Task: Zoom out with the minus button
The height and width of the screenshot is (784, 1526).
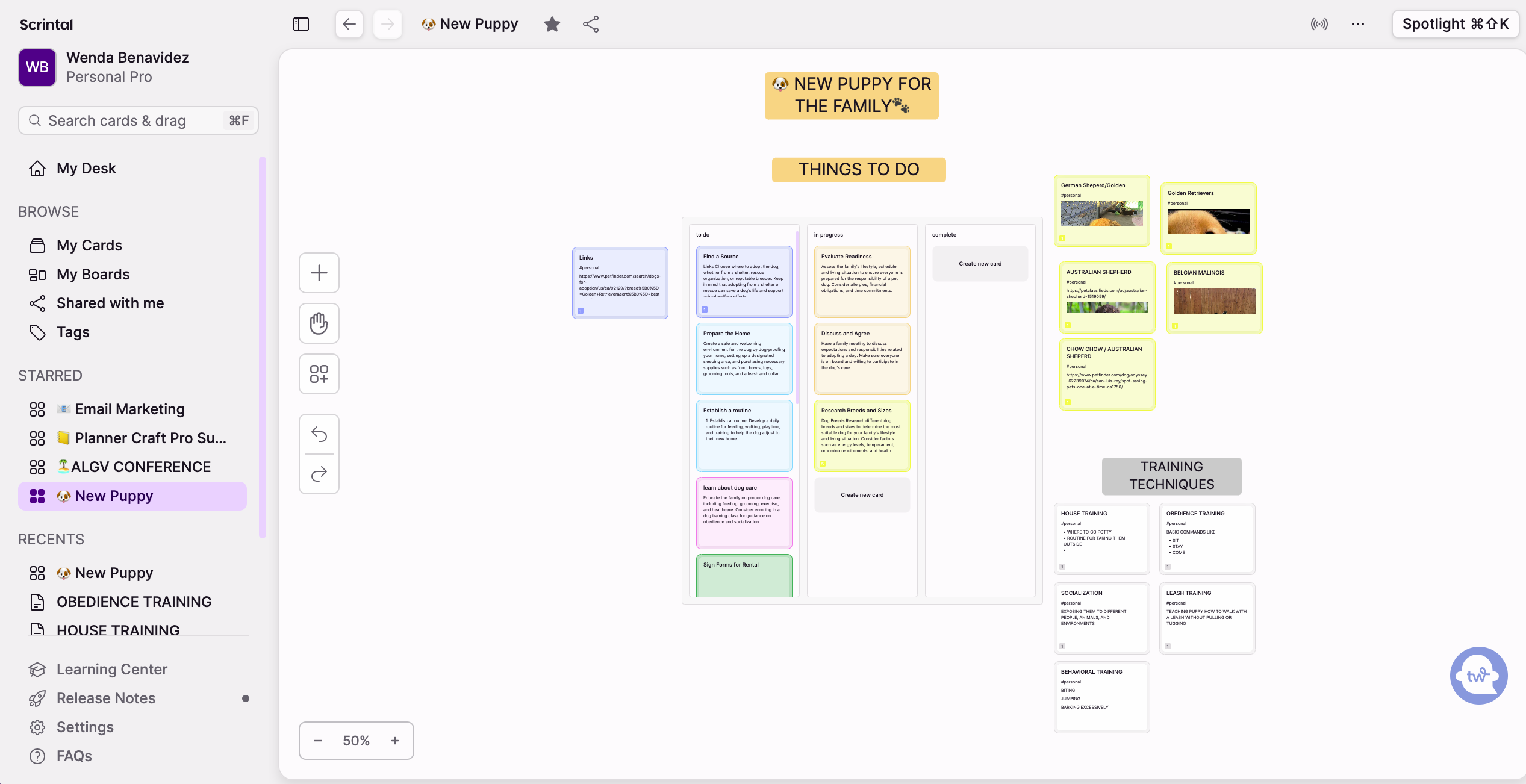Action: [318, 741]
